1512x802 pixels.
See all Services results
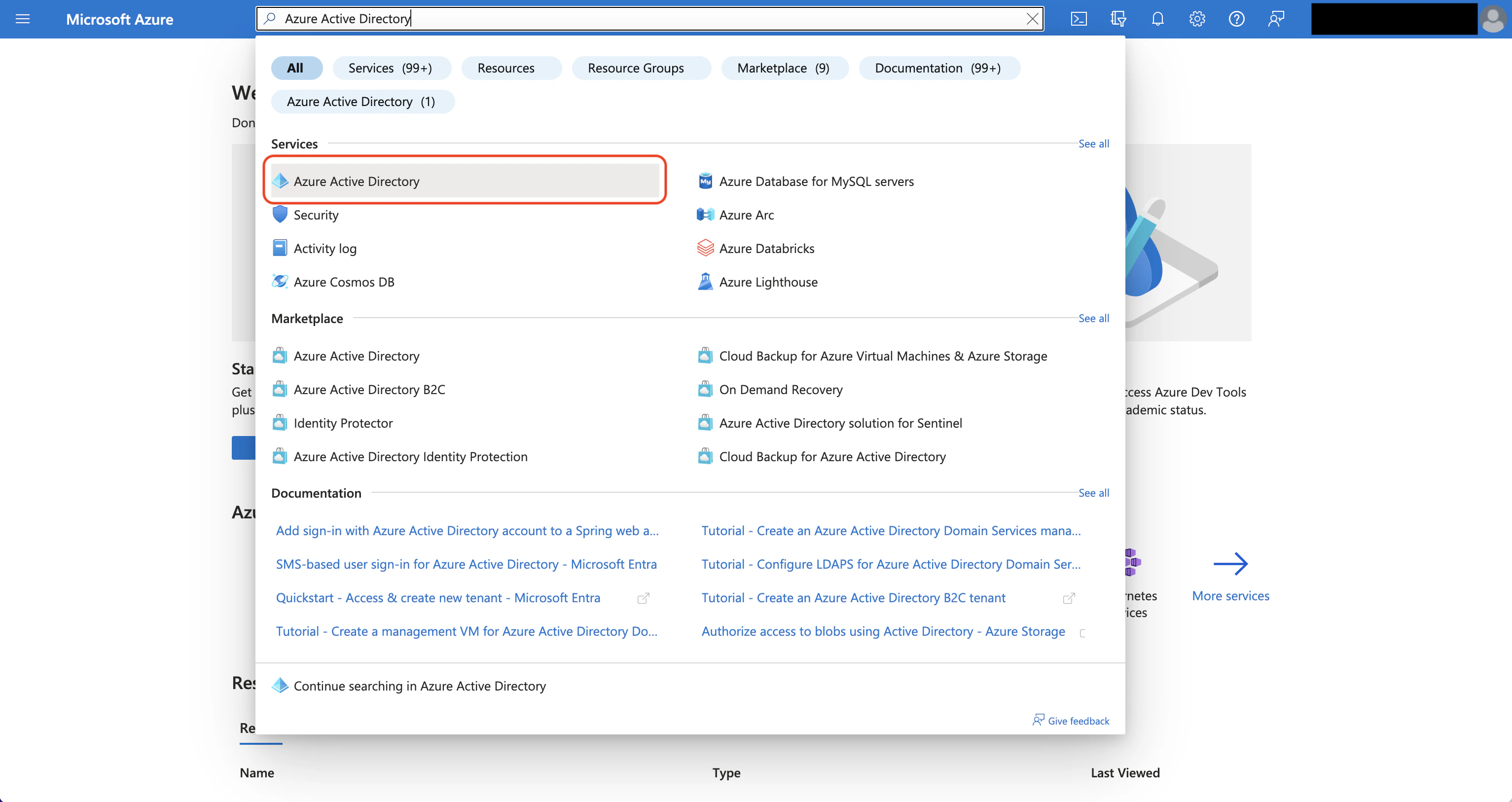tap(1093, 144)
